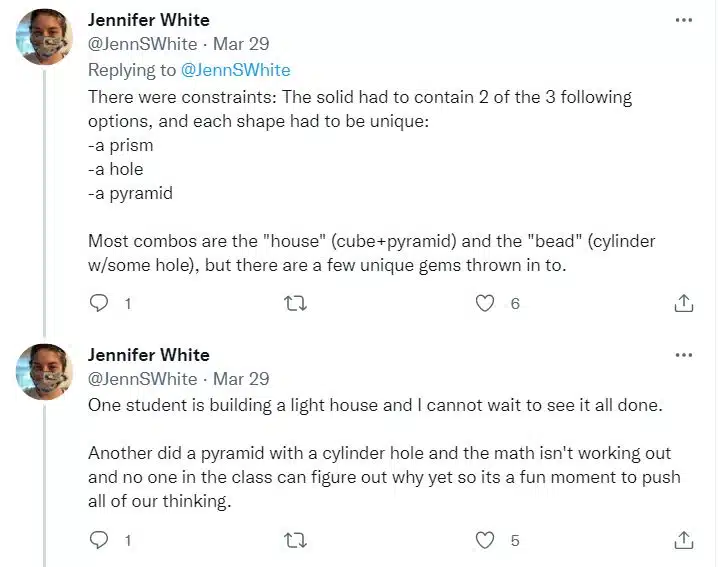Image resolution: width=718 pixels, height=567 pixels.
Task: Retweet the first tweet about constraints
Action: point(295,303)
